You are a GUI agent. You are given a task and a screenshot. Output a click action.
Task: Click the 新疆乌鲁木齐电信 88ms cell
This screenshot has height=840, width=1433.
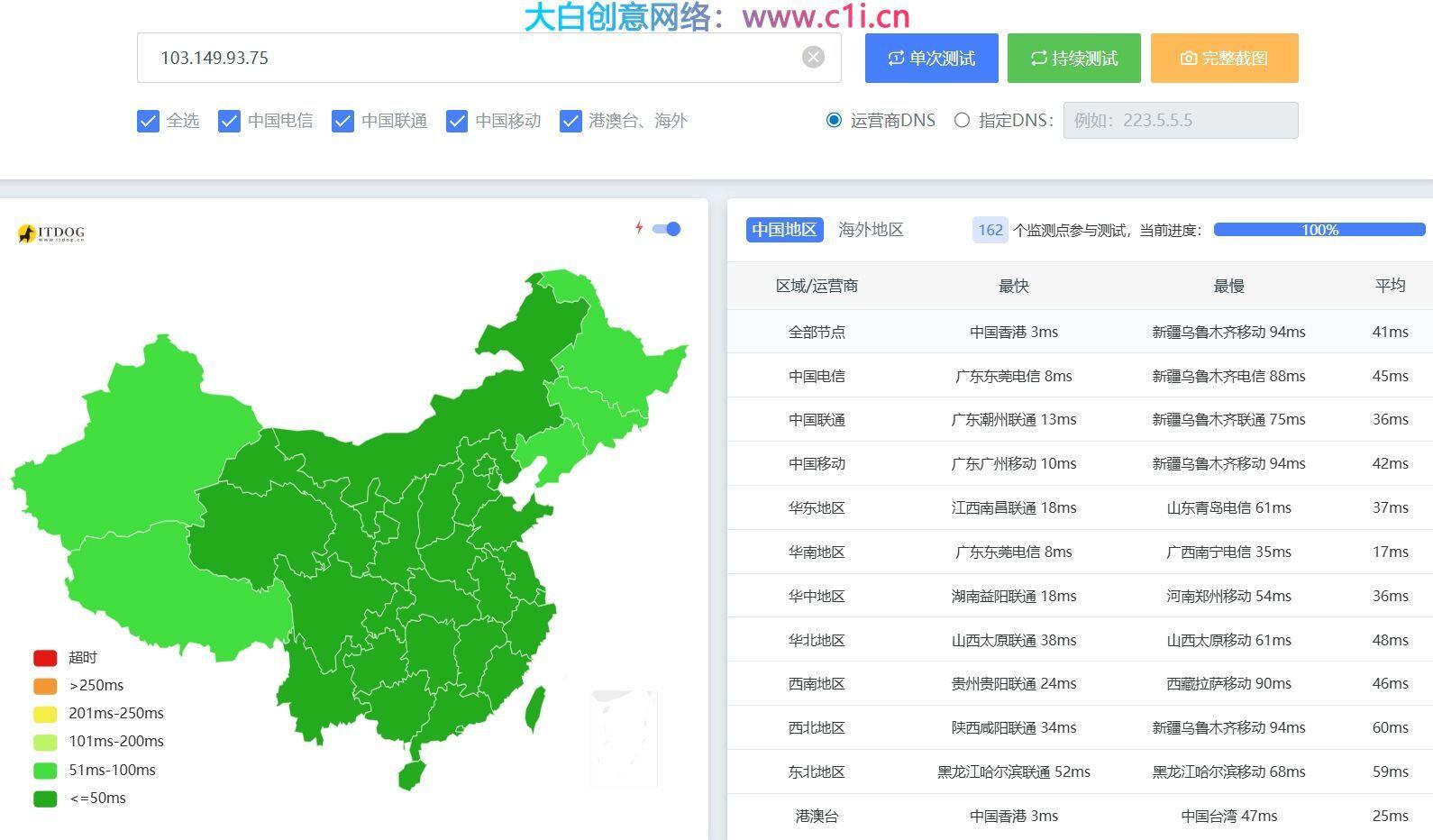(x=1228, y=376)
